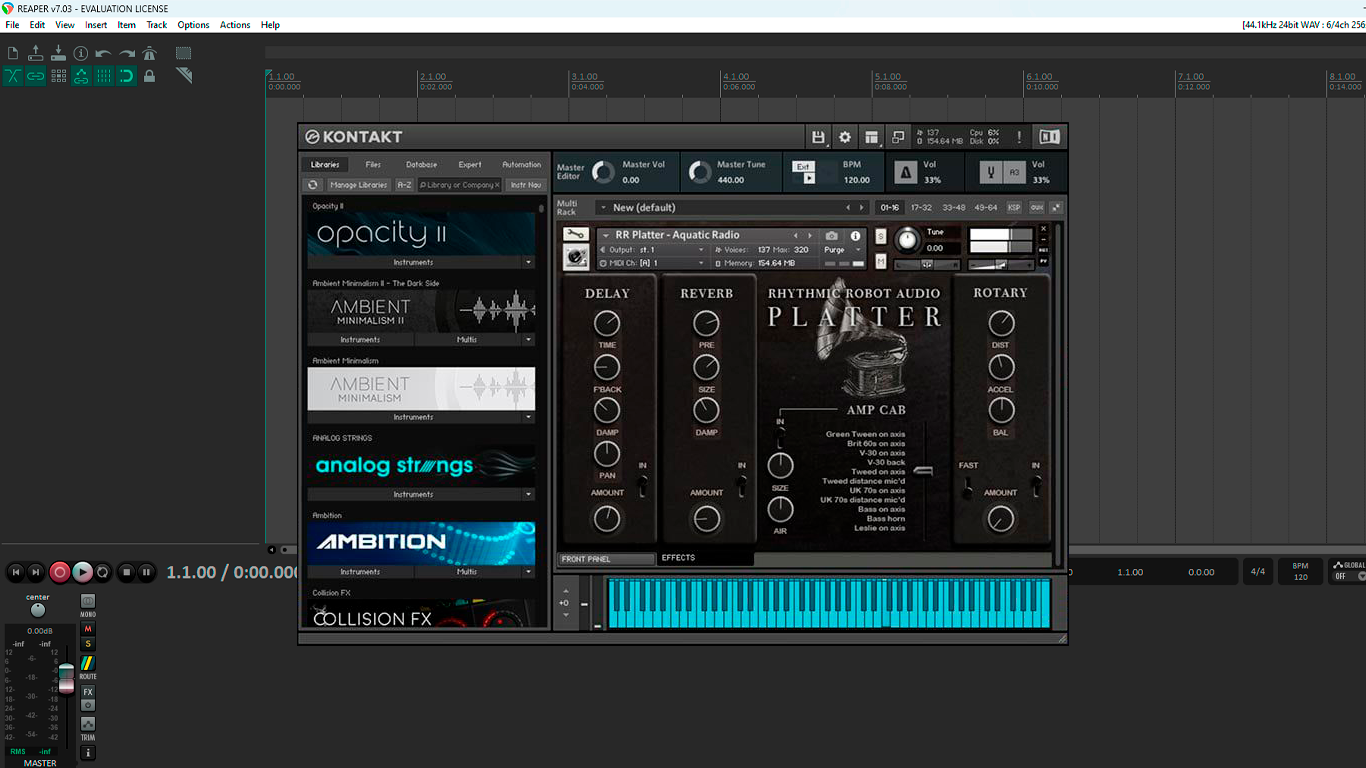Toggle item grouping chain-link icon
Screen dimensions: 1366x768
coord(36,76)
